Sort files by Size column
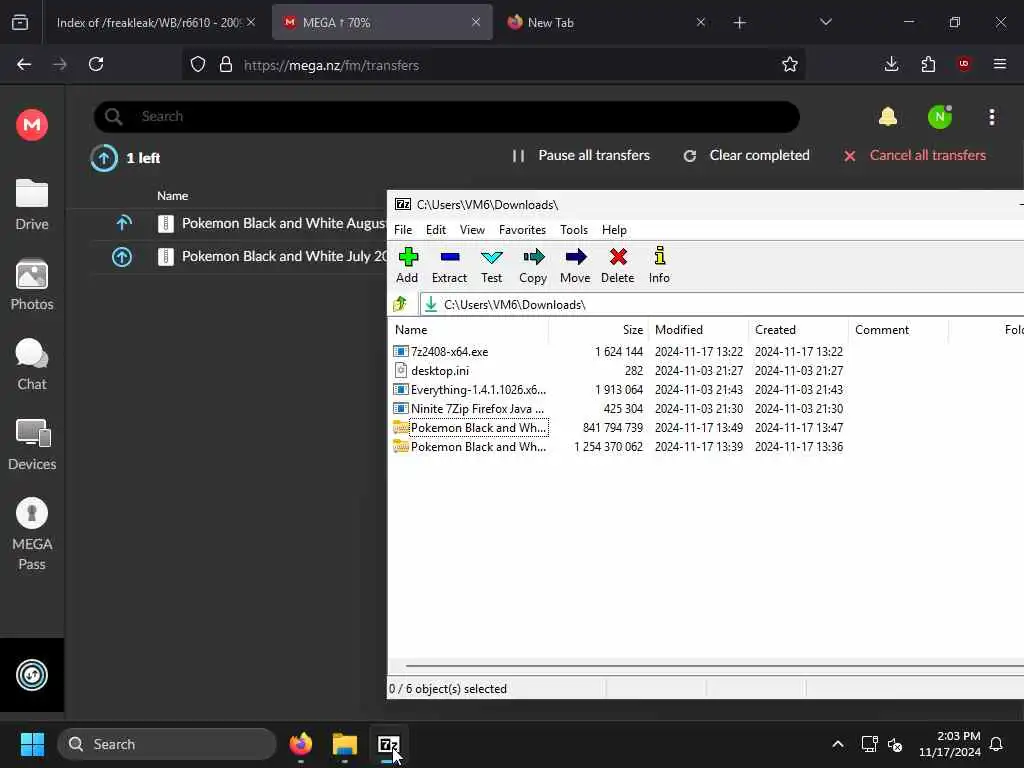1024x768 pixels. [599, 330]
